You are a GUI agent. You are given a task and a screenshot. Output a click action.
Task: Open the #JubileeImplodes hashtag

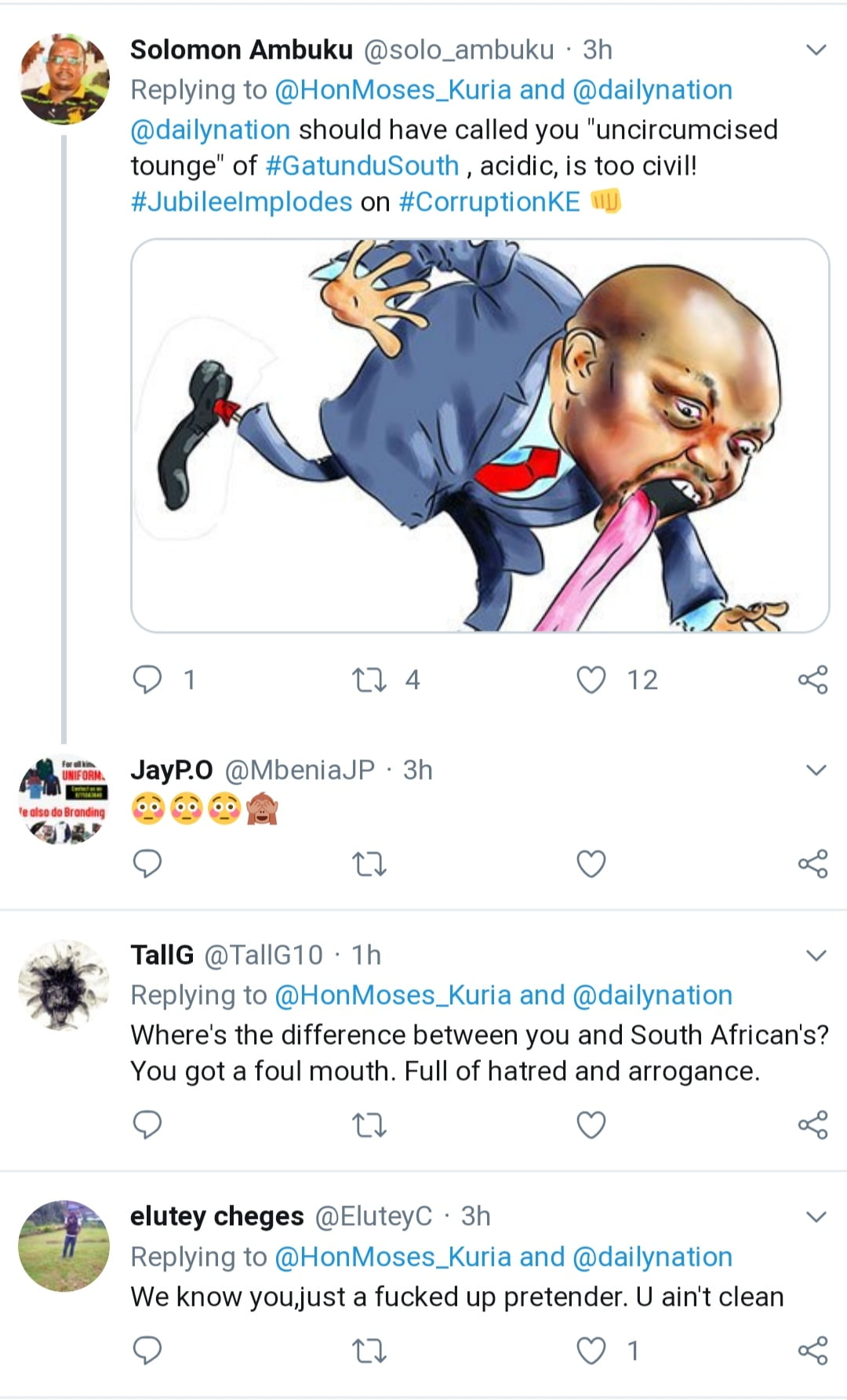point(242,202)
